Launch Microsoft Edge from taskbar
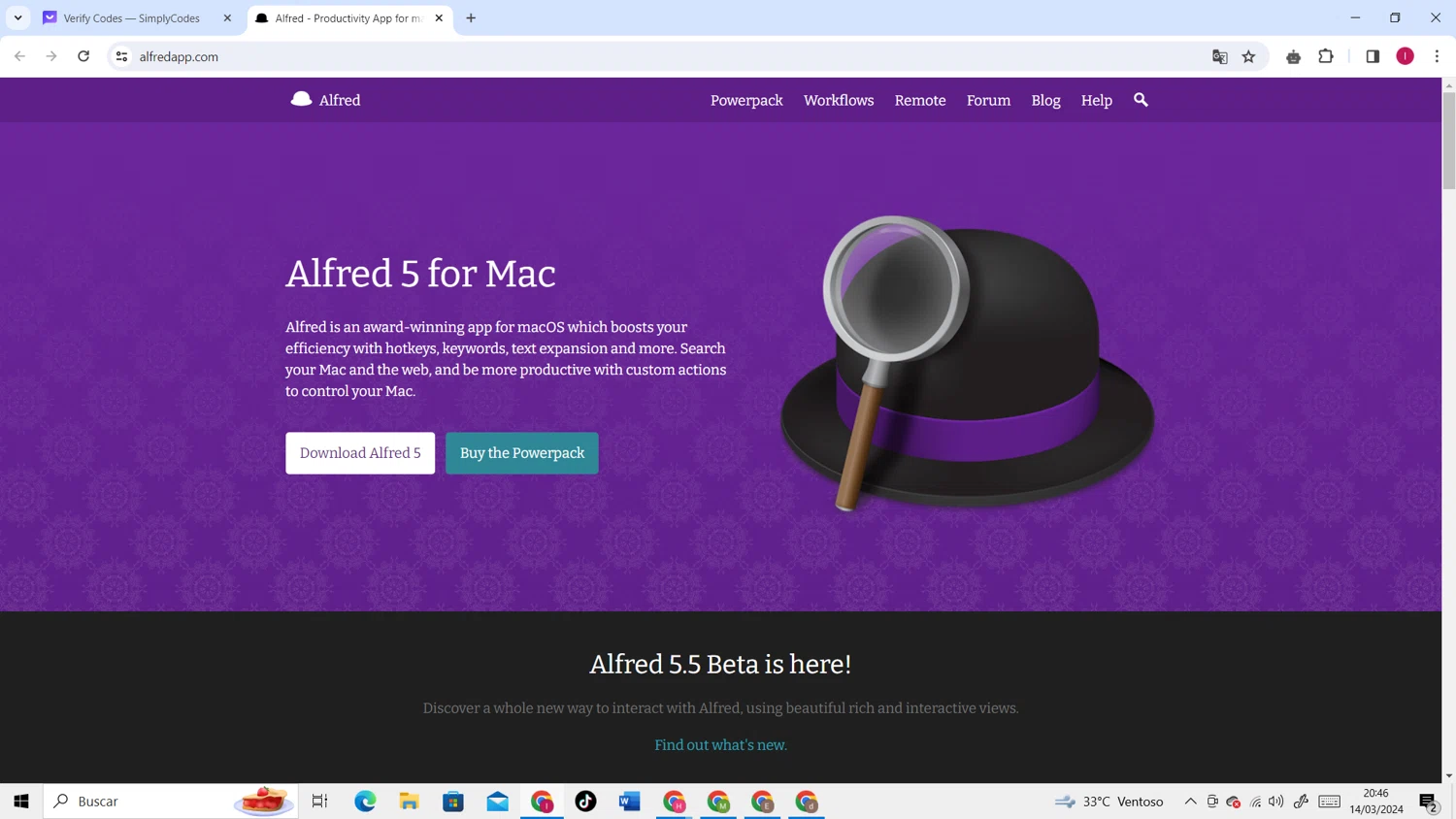This screenshot has width=1456, height=819. tap(365, 802)
